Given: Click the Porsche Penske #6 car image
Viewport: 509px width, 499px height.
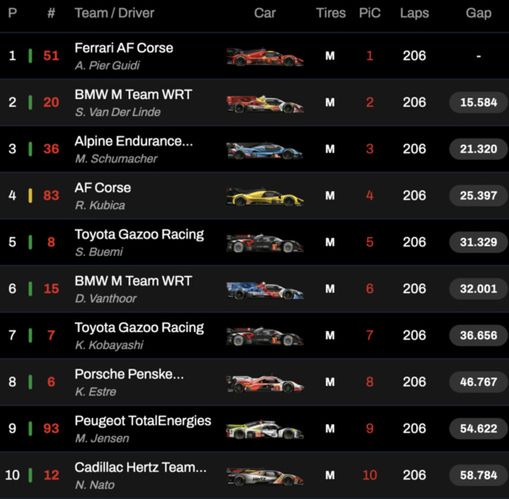Looking at the screenshot, I should coord(265,383).
